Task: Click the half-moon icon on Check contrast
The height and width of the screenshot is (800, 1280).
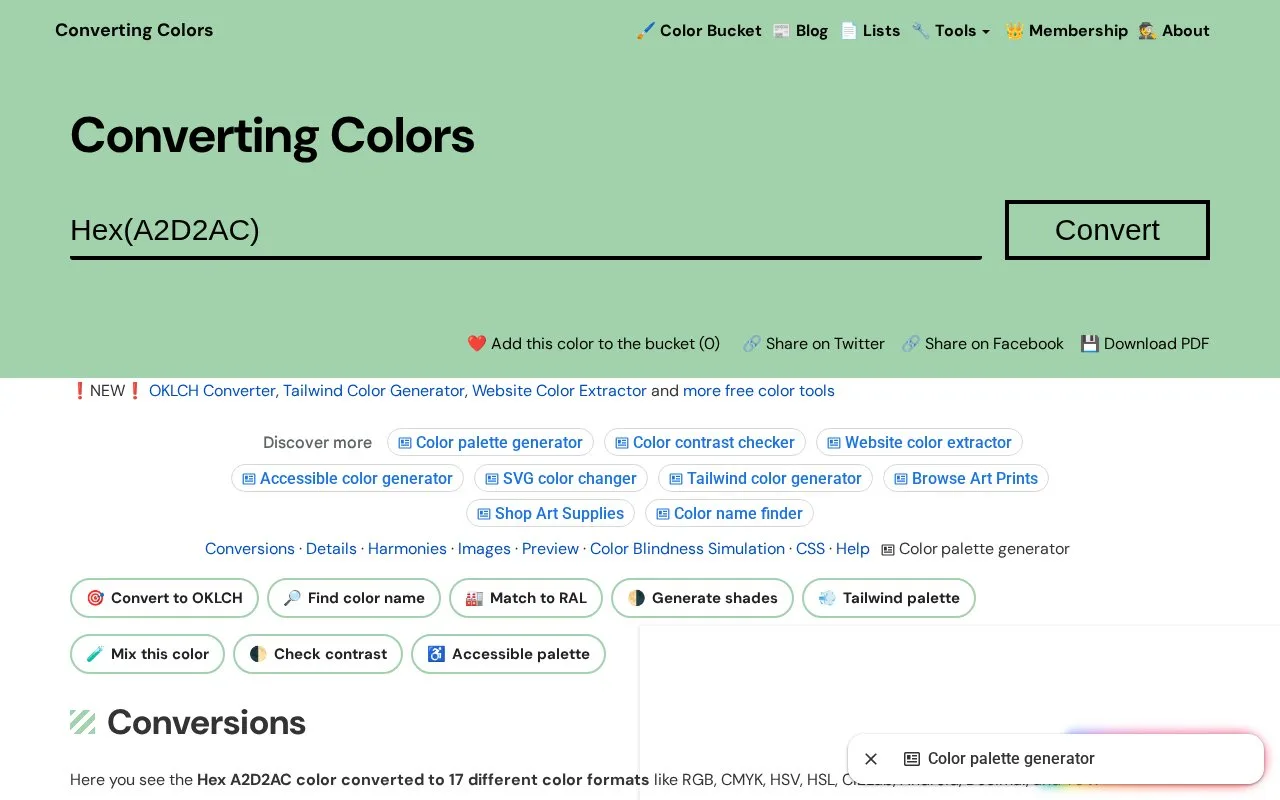Action: pos(258,654)
